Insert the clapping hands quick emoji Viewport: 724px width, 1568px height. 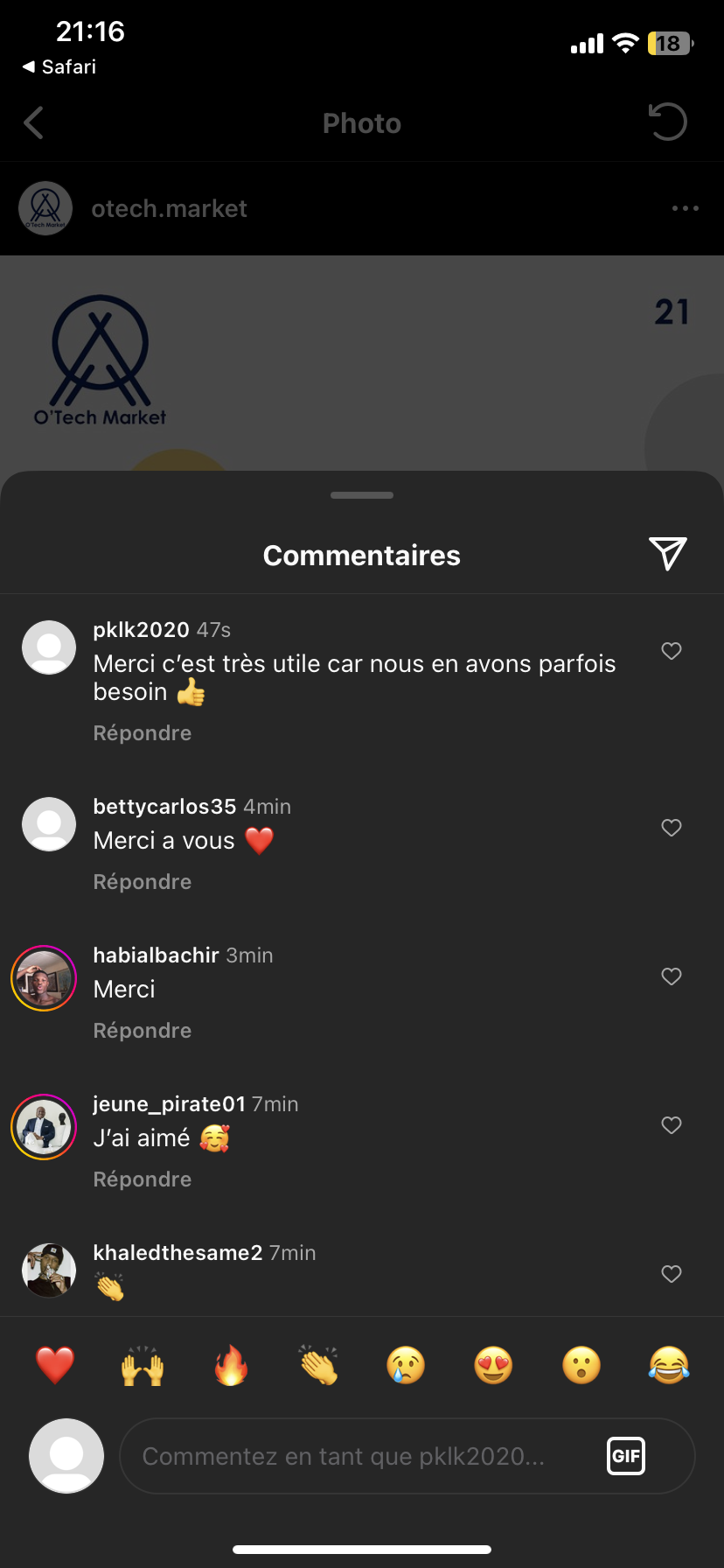(x=318, y=1365)
